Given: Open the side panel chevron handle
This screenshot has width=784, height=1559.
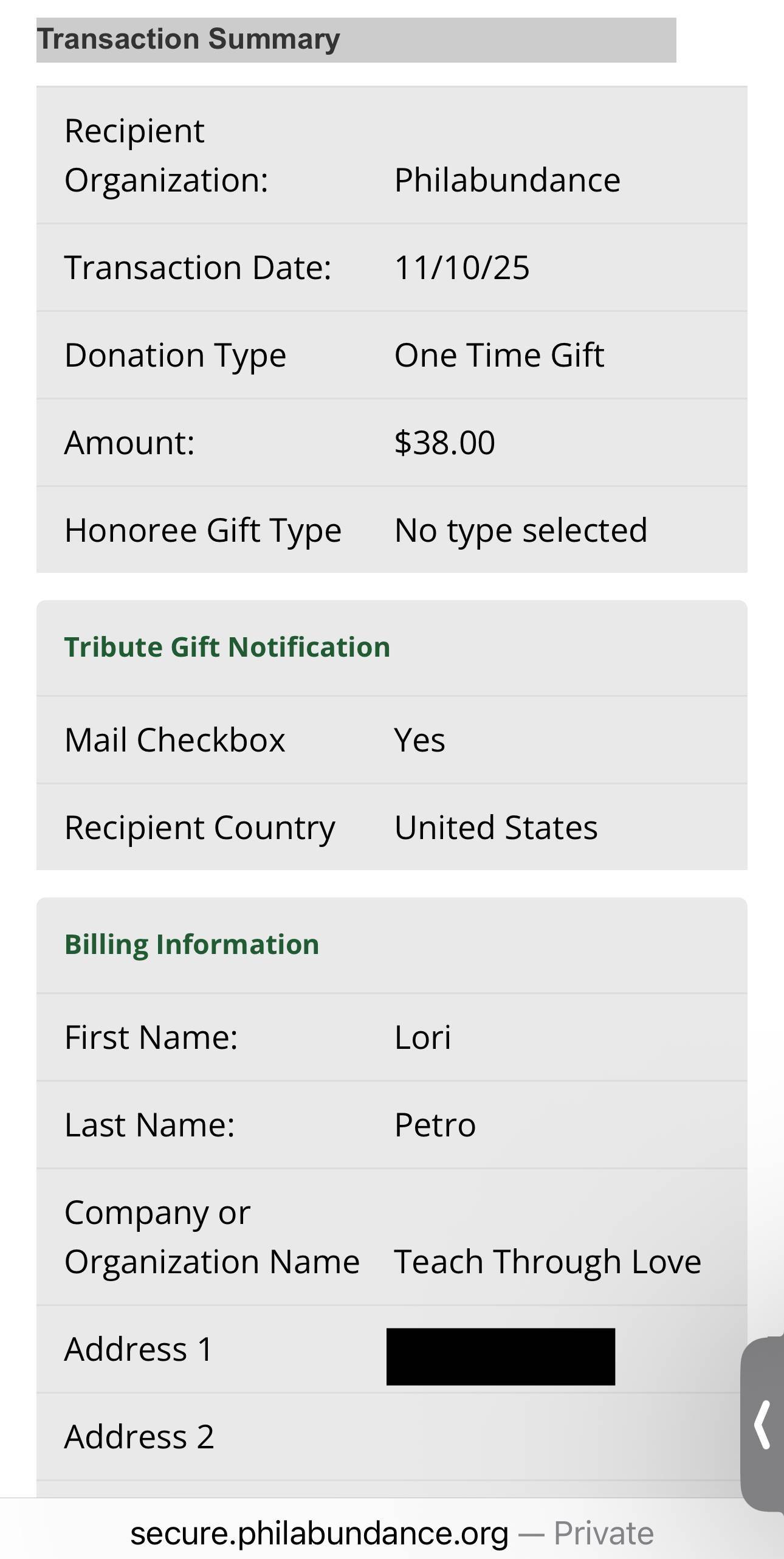Looking at the screenshot, I should [762, 1424].
